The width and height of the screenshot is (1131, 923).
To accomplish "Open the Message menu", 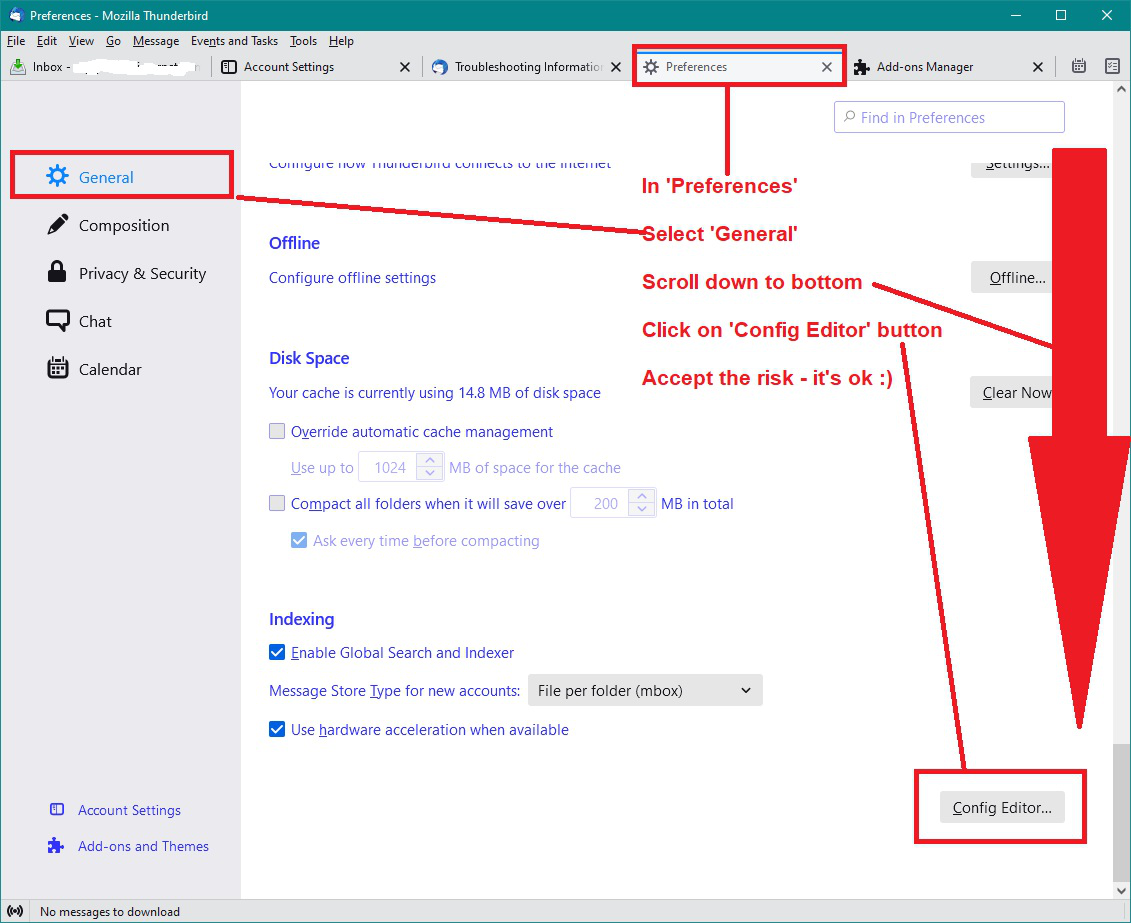I will click(156, 41).
